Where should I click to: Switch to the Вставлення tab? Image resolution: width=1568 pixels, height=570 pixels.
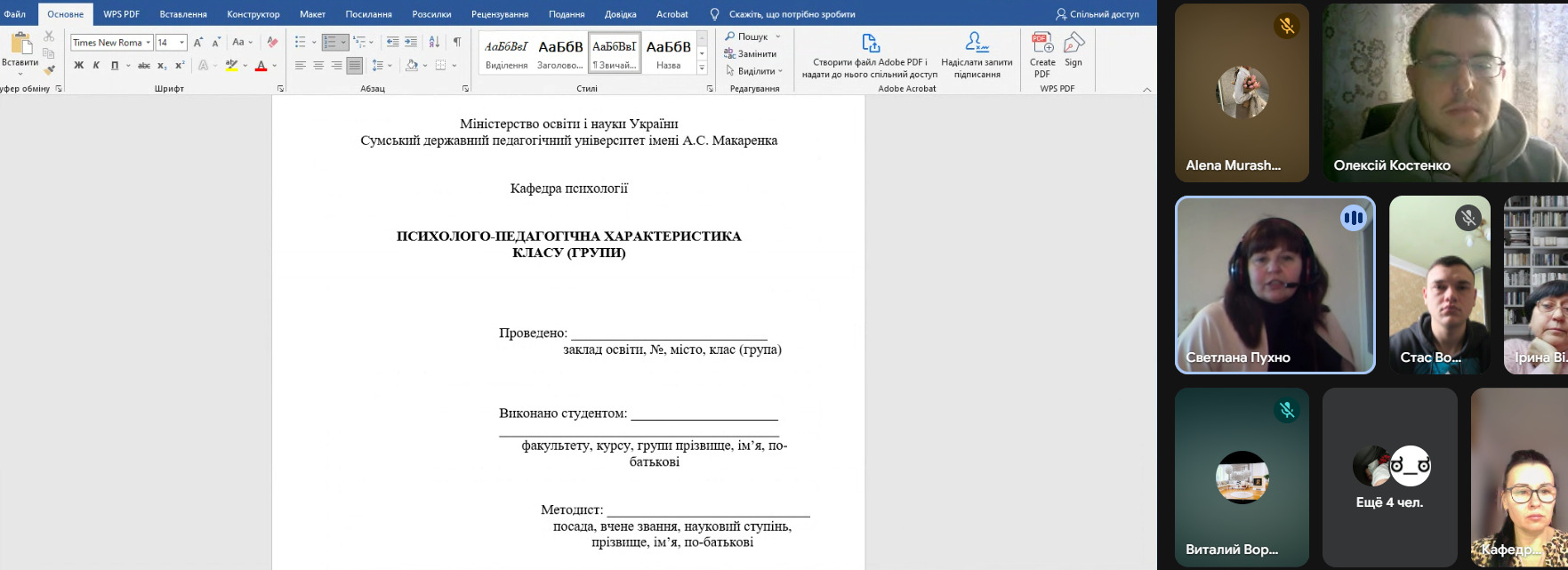click(x=183, y=14)
